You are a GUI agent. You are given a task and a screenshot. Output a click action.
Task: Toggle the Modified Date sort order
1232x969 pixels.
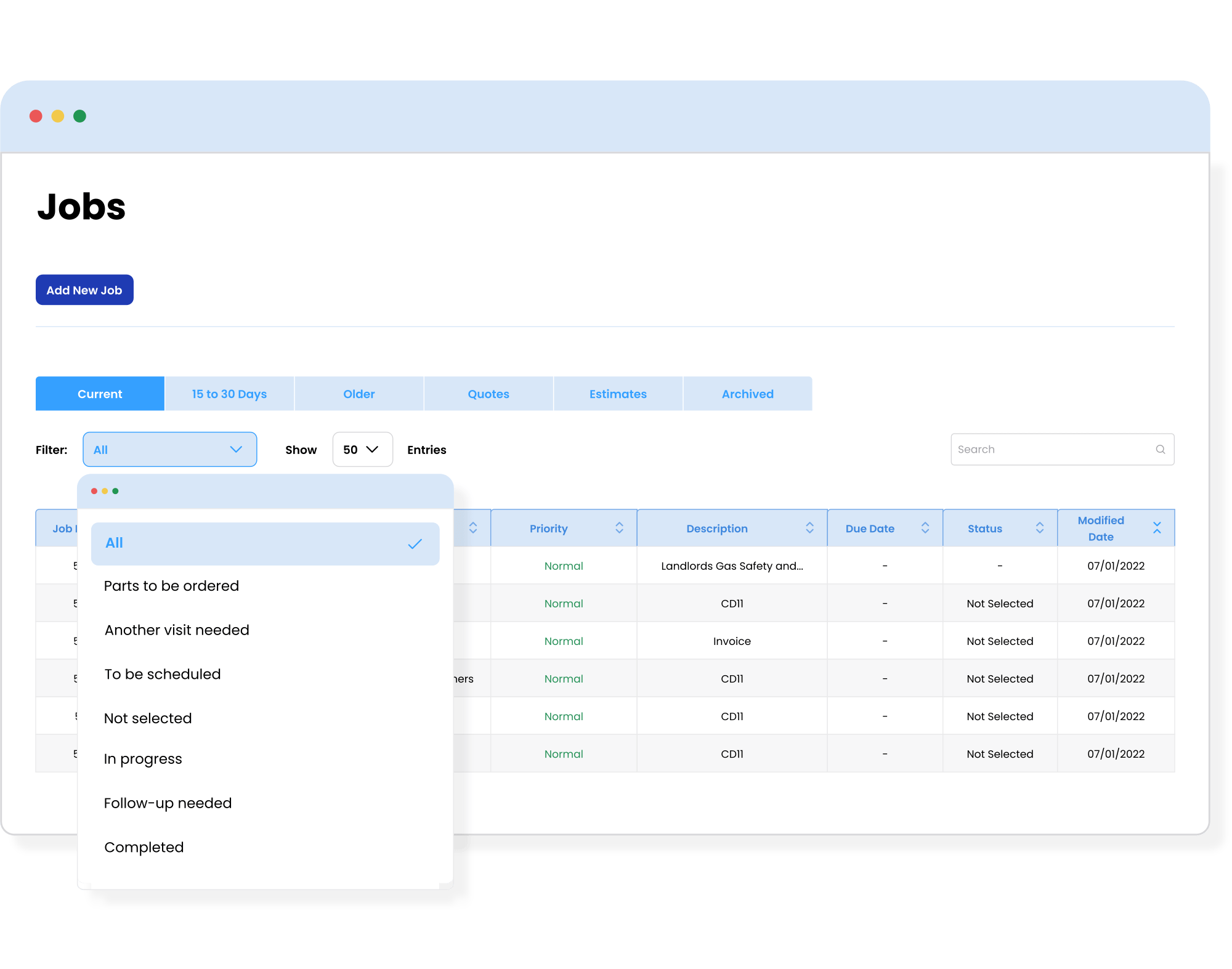pyautogui.click(x=1157, y=528)
